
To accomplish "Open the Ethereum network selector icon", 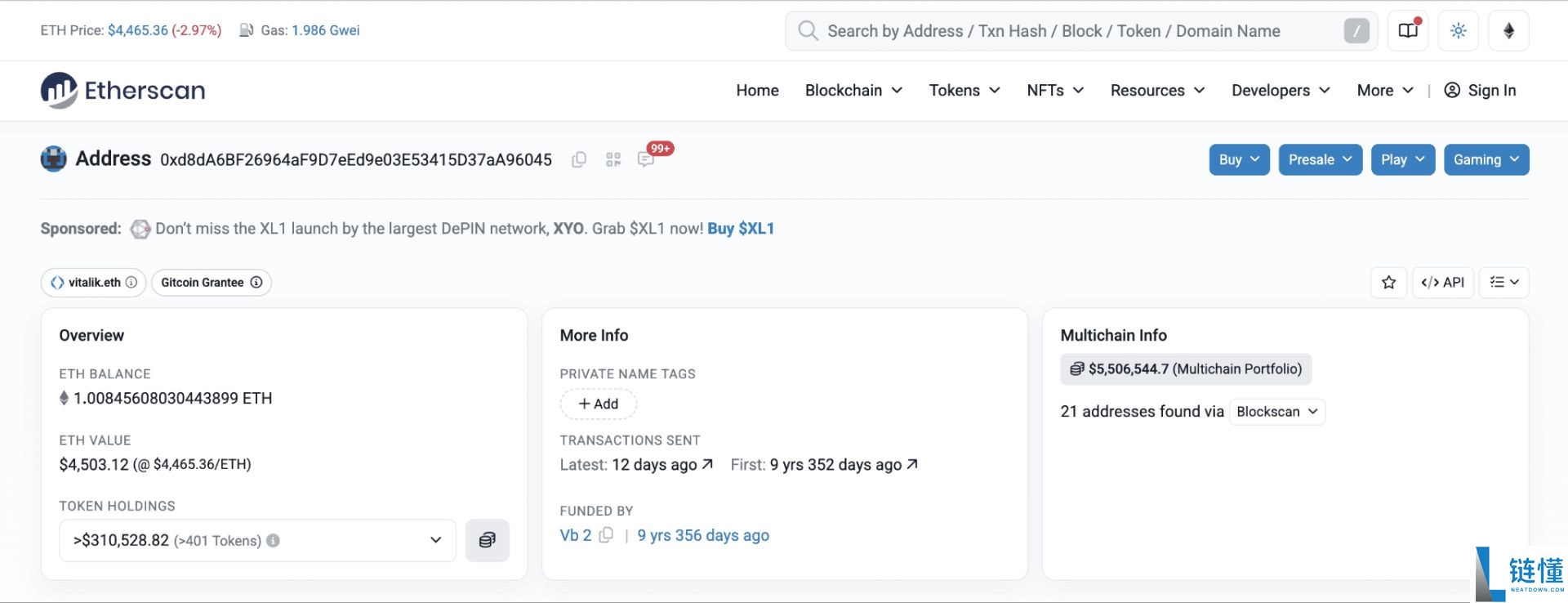I will (x=1509, y=31).
